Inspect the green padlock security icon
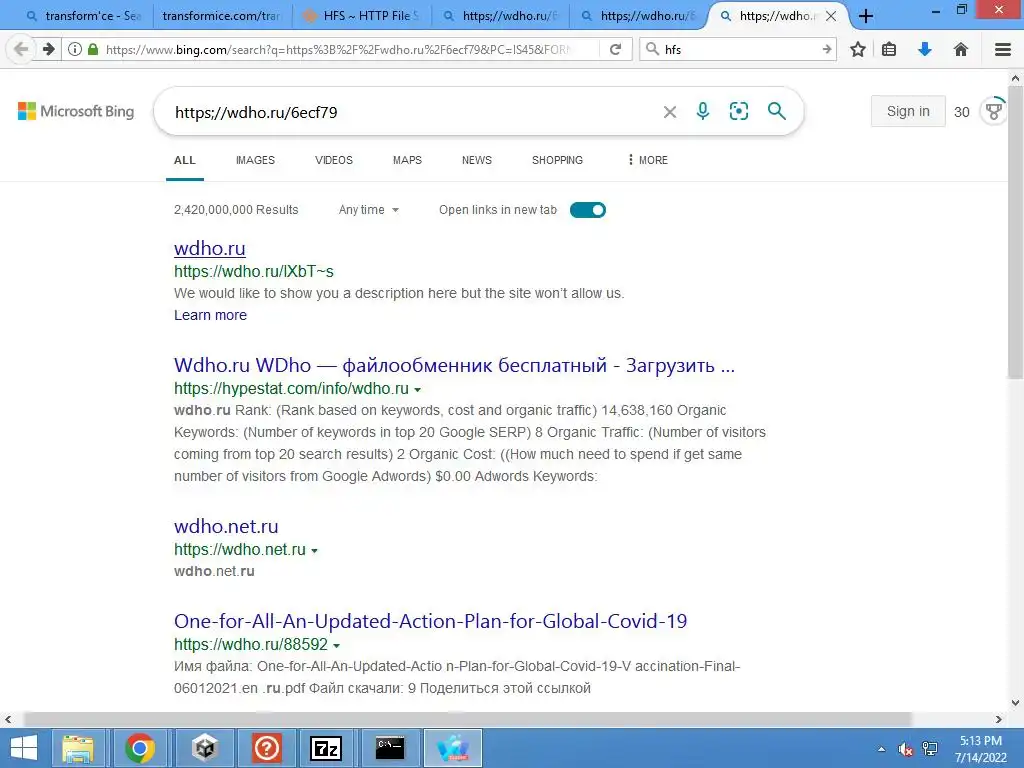1024x768 pixels. pos(93,49)
